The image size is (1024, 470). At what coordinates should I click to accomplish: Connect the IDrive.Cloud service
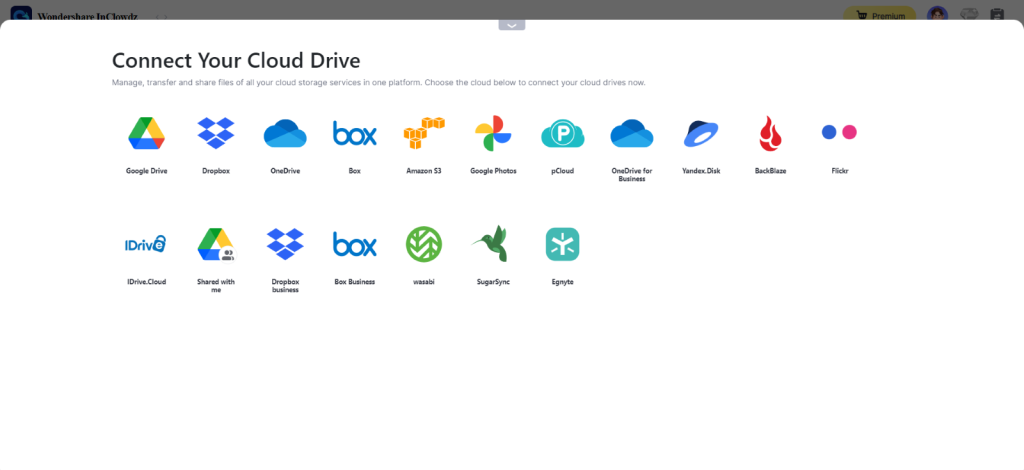146,244
